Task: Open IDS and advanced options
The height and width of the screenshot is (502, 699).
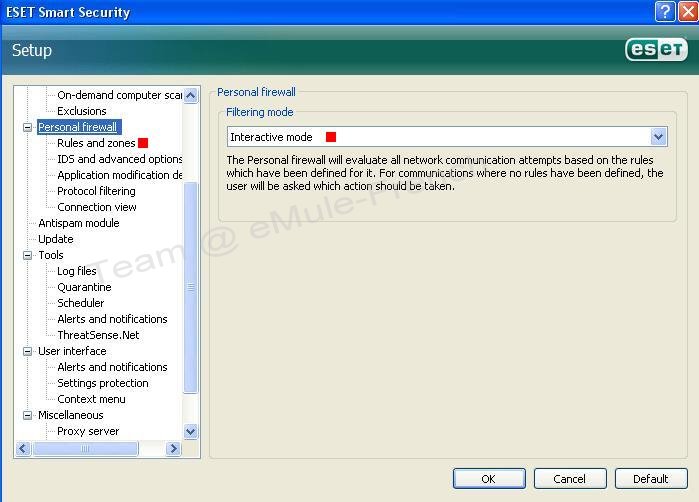Action: coord(119,159)
